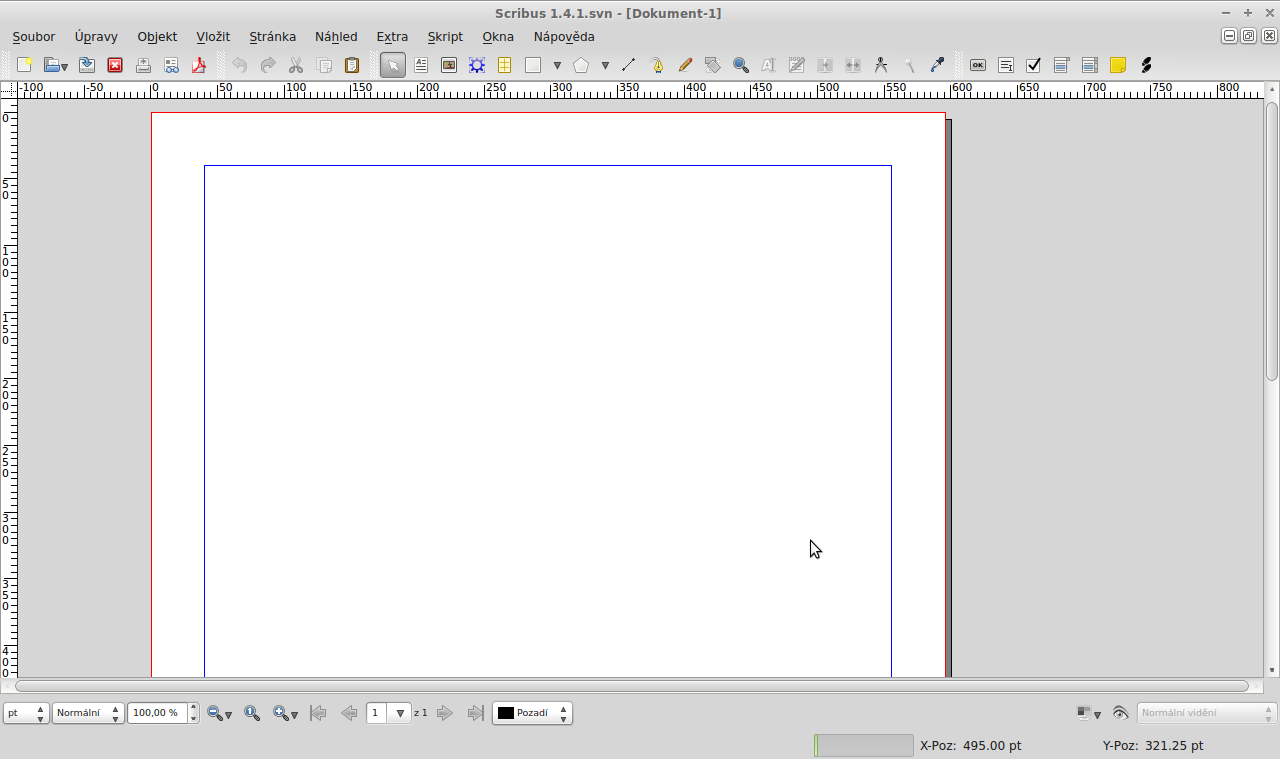
Task: Open the shape type dropdown arrow
Action: [x=557, y=66]
